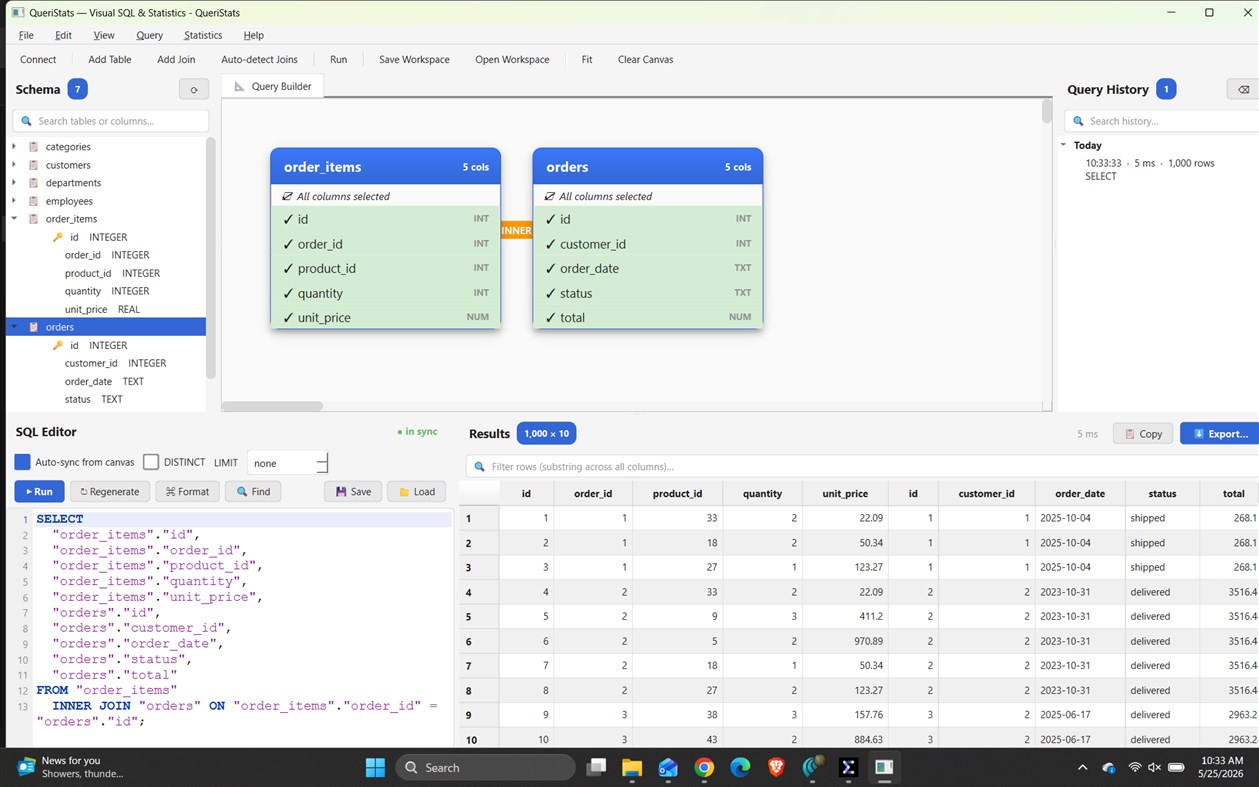Expand the departments table node
This screenshot has width=1259, height=787.
tap(14, 183)
